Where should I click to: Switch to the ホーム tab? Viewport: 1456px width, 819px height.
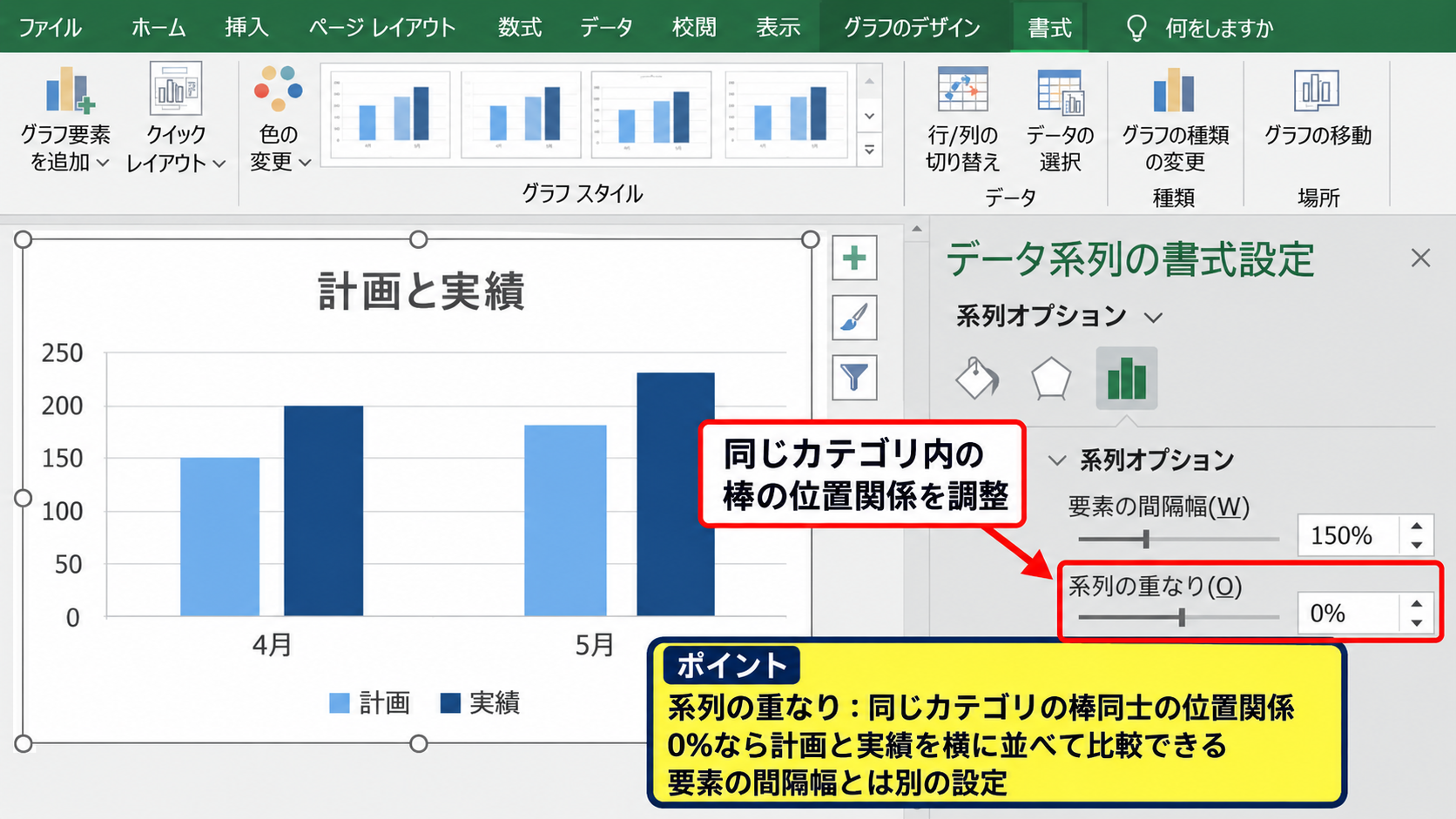(158, 28)
